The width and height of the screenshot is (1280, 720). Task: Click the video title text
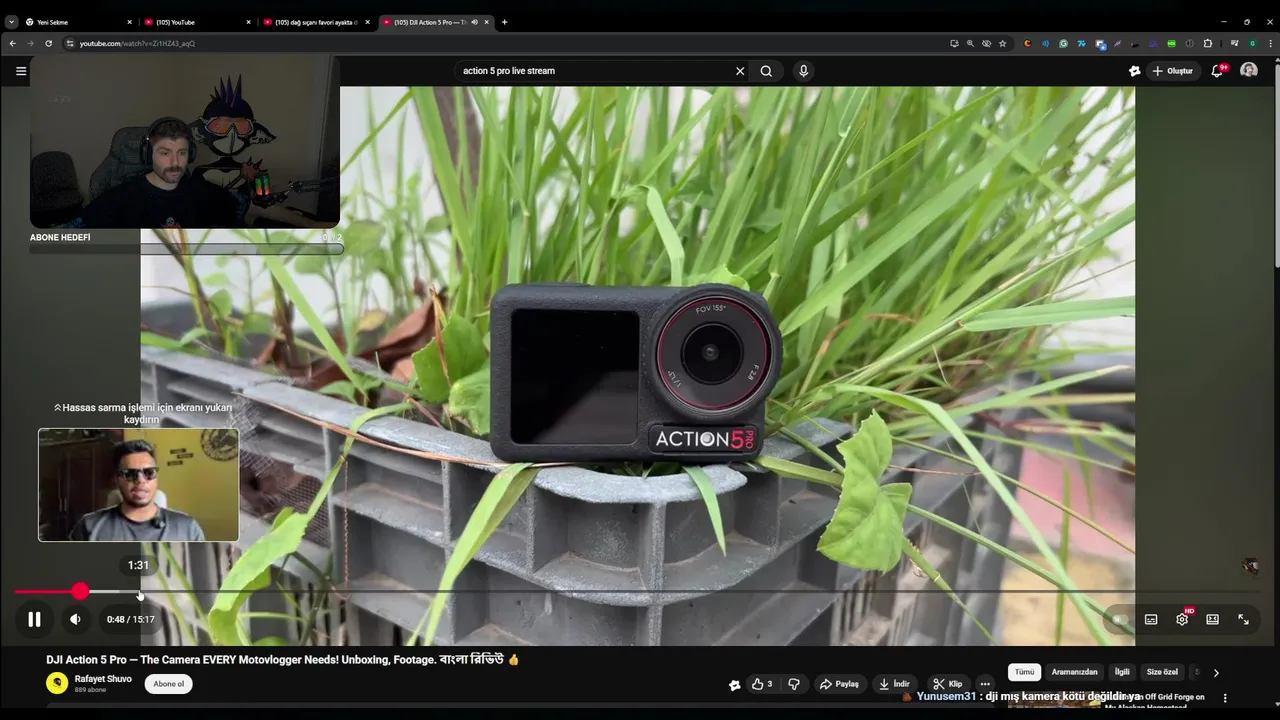(x=283, y=660)
